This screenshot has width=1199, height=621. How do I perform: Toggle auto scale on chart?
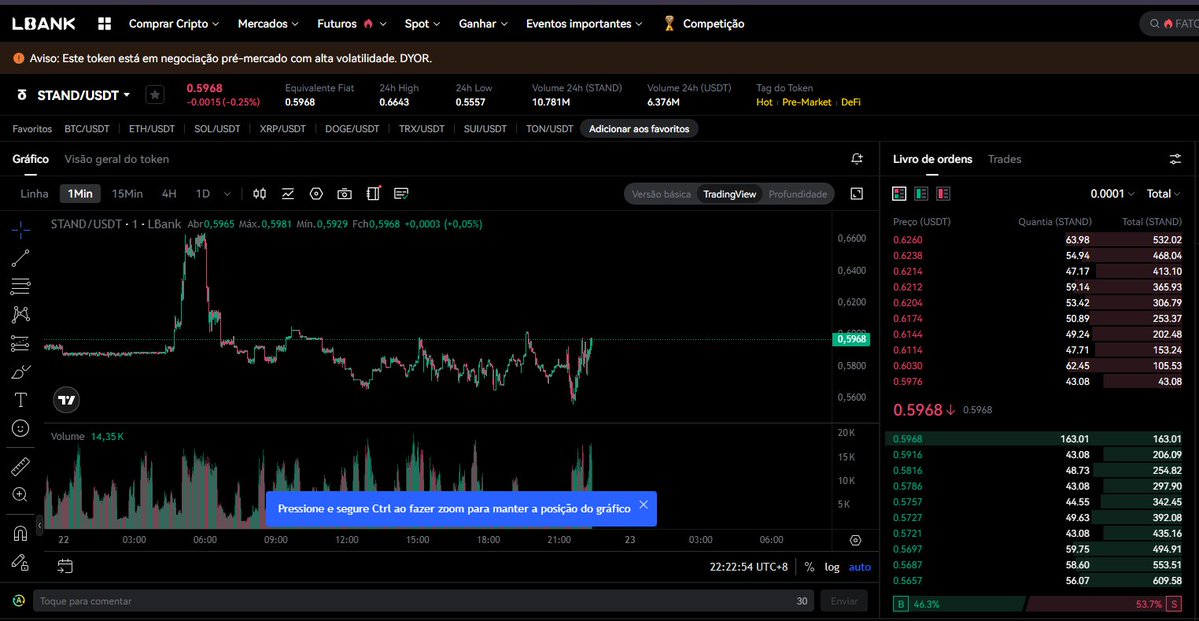click(859, 567)
